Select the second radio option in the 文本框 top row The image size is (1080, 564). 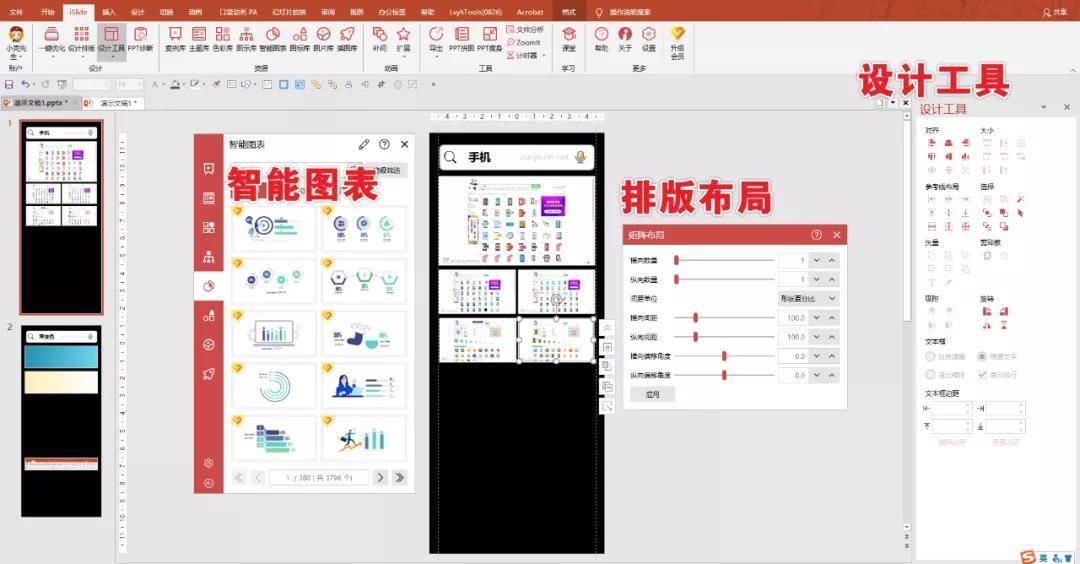click(982, 356)
